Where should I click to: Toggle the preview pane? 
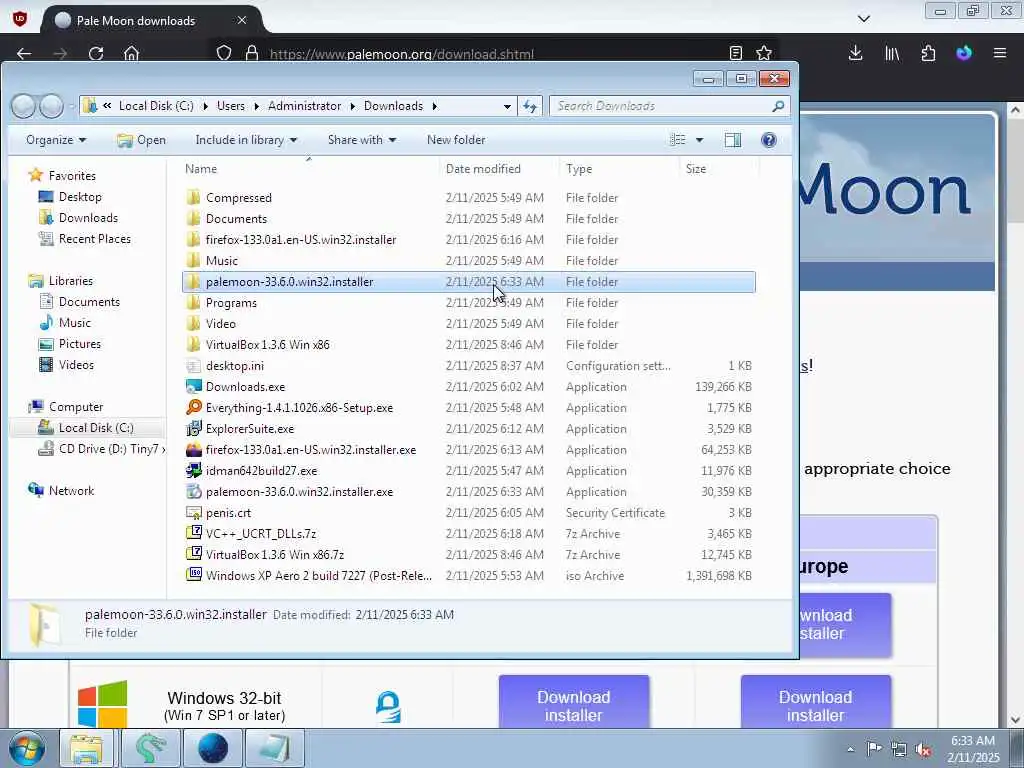pos(733,140)
